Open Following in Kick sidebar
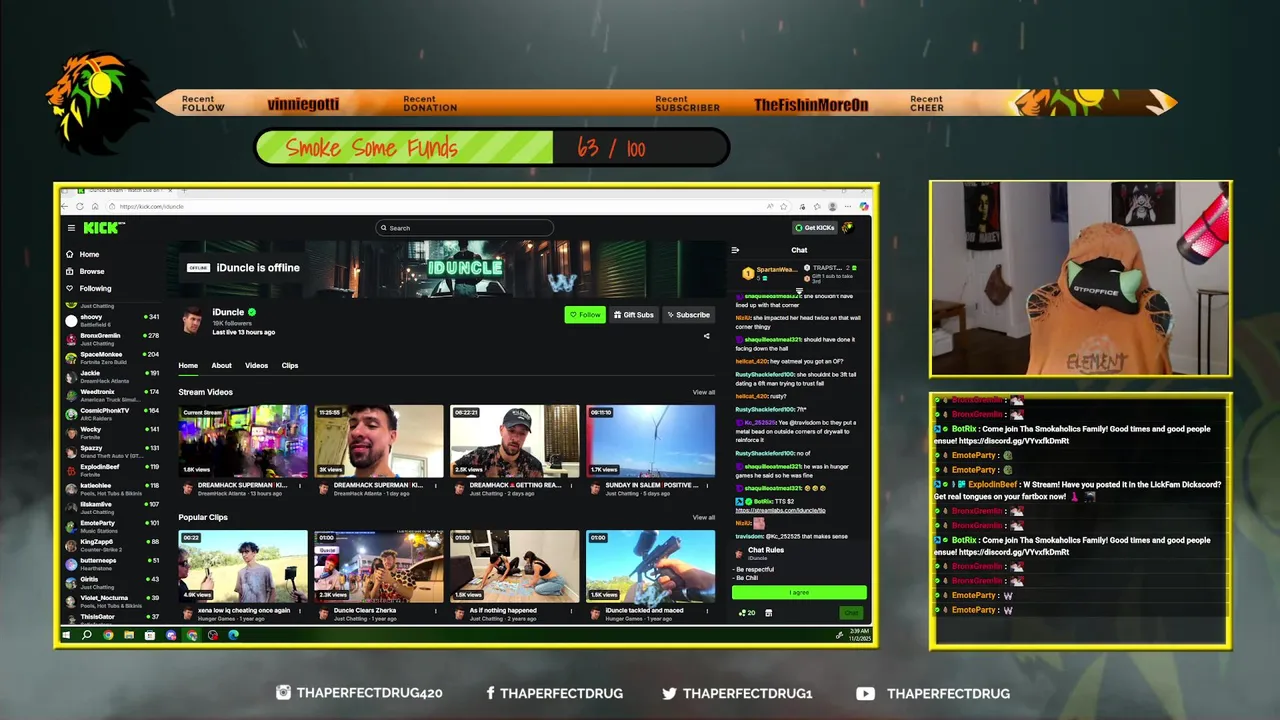The height and width of the screenshot is (720, 1280). click(x=88, y=288)
